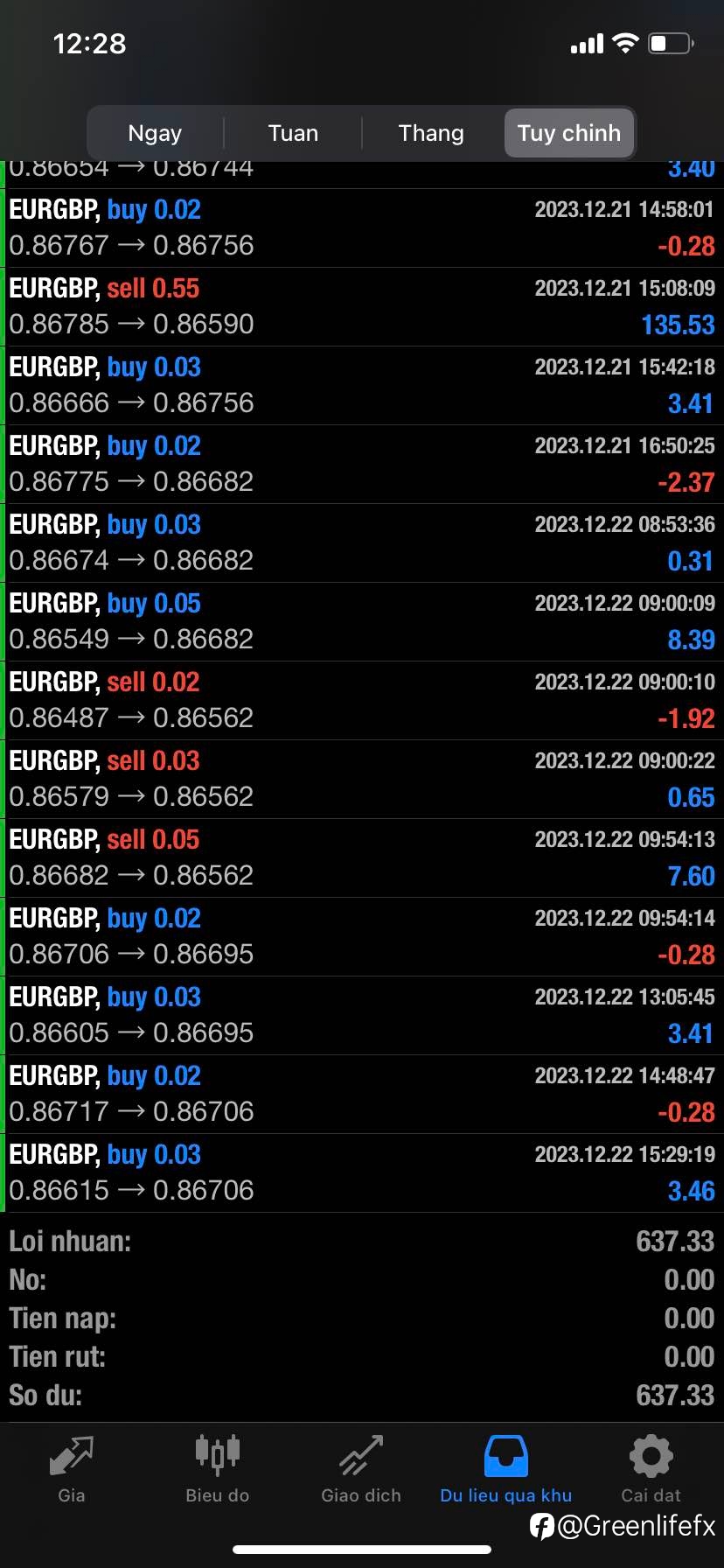Open the trade closed at 16:50:25
Screen dimensions: 724x1568
click(362, 465)
